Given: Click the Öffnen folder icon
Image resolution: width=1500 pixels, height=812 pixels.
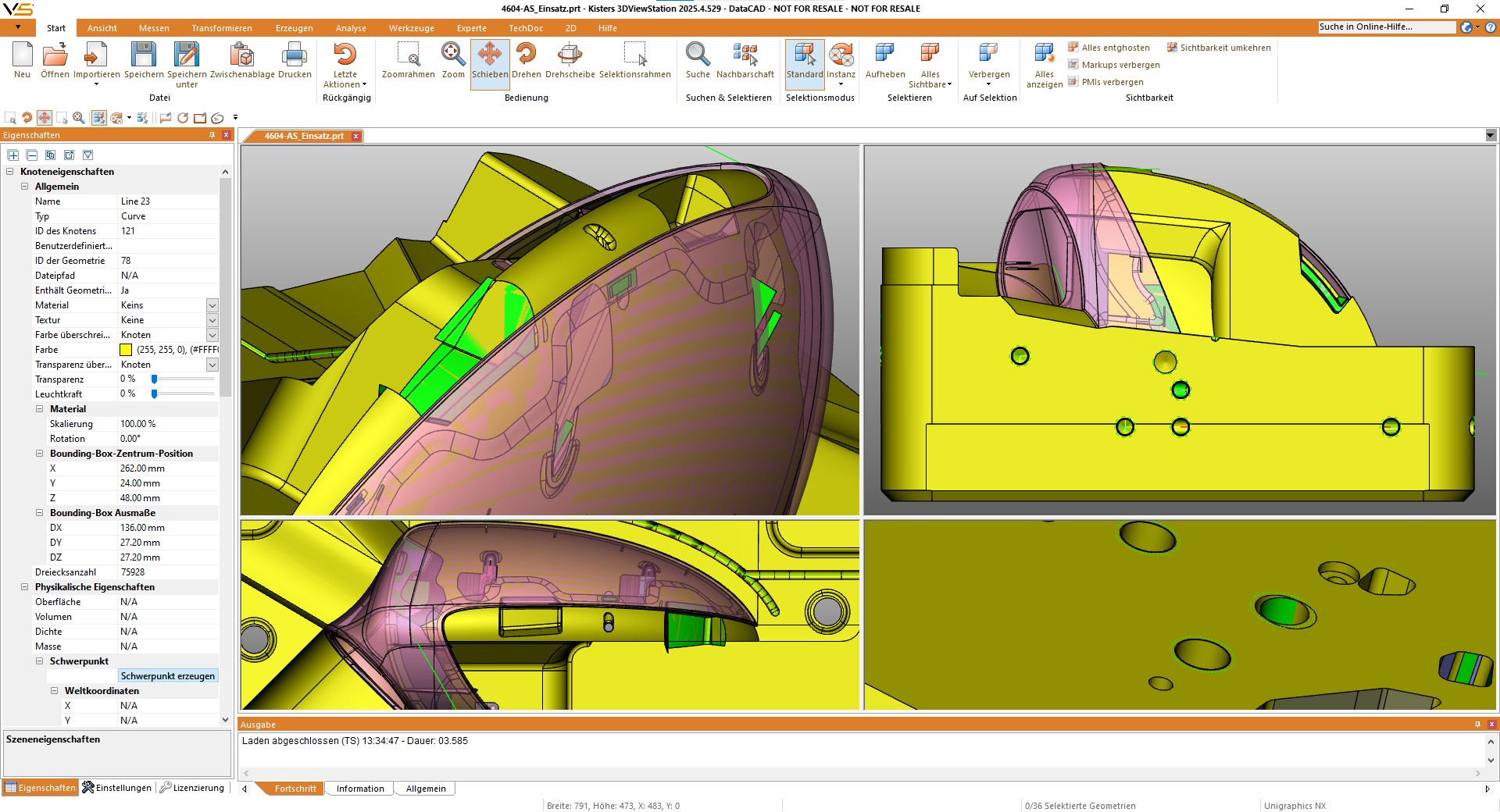Looking at the screenshot, I should (x=55, y=56).
